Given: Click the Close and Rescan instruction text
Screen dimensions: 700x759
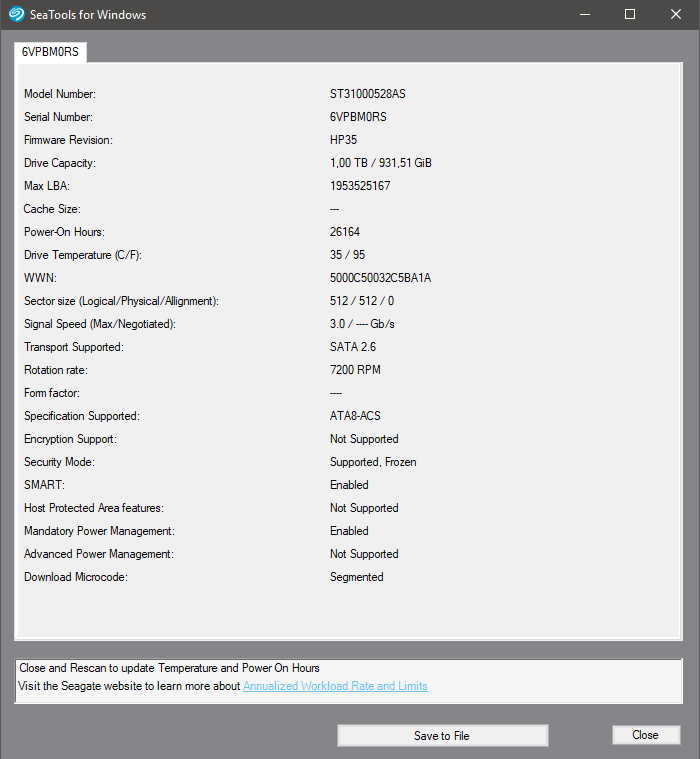Looking at the screenshot, I should point(169,668).
